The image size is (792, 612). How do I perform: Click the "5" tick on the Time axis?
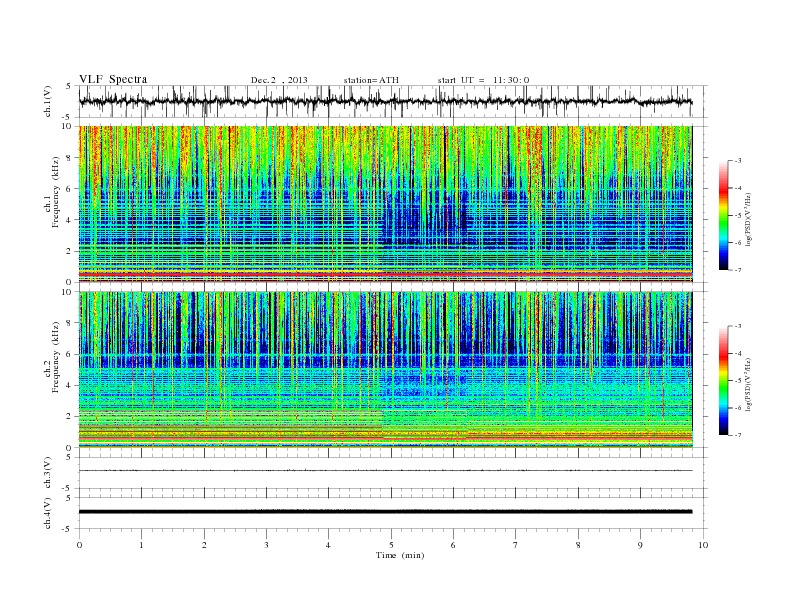[391, 545]
